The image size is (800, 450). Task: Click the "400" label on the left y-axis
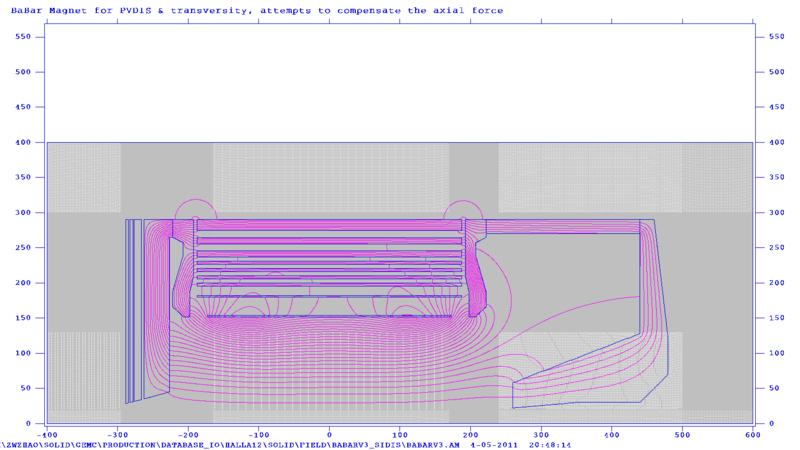coord(23,142)
